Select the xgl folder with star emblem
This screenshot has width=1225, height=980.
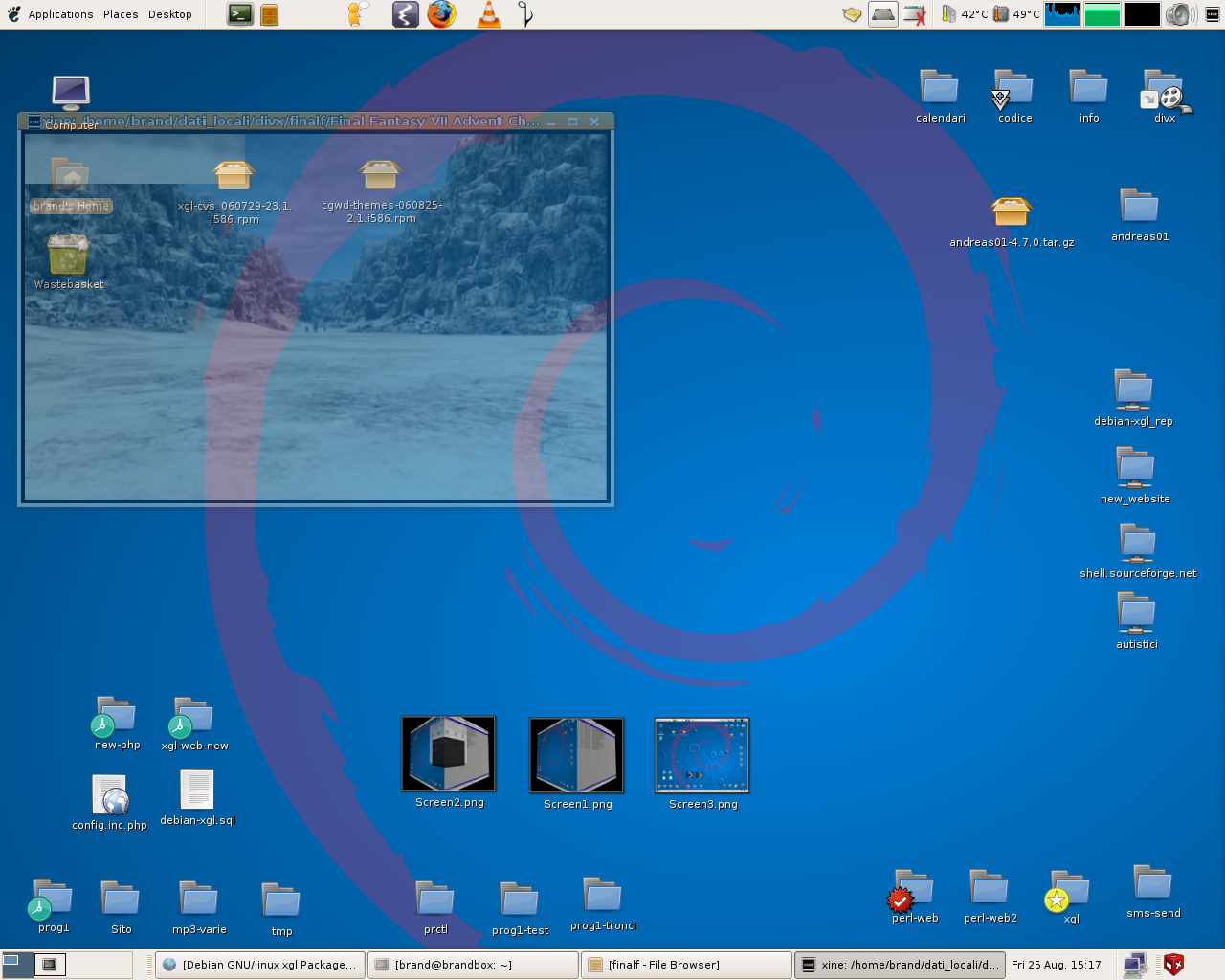tap(1069, 897)
